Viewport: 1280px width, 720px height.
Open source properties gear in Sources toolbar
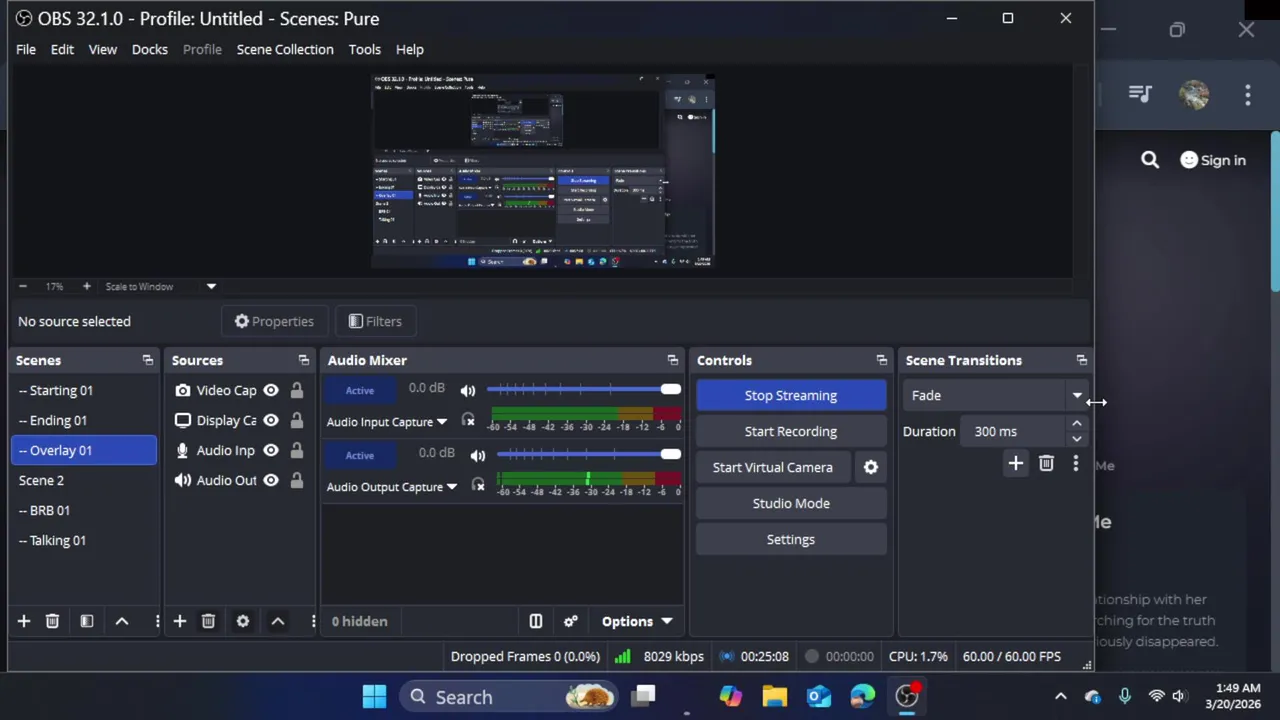click(x=243, y=621)
